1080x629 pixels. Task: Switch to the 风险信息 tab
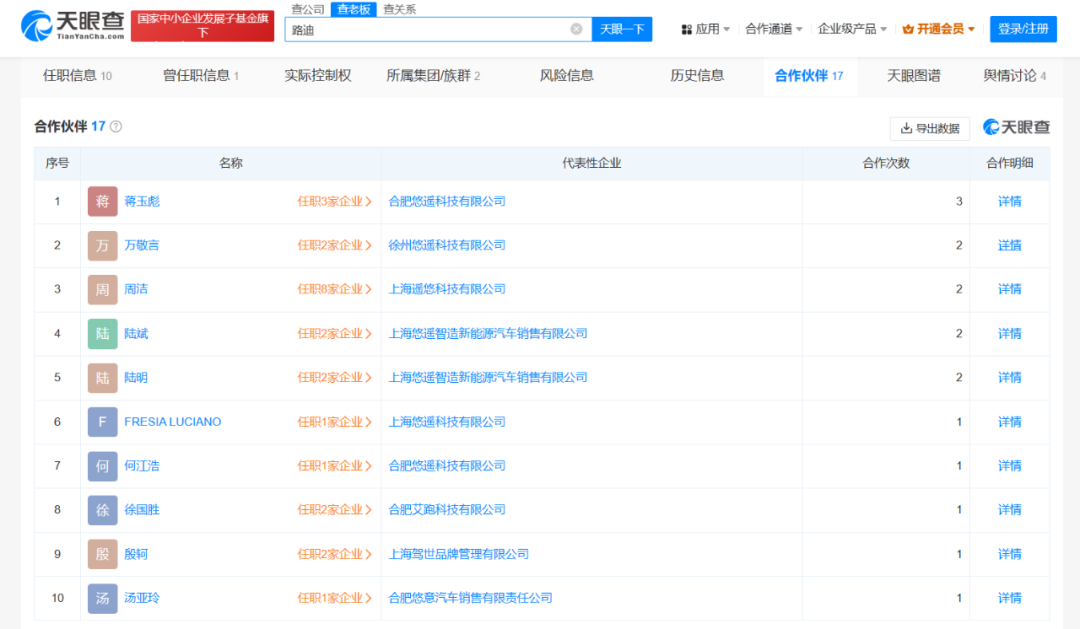pos(566,76)
